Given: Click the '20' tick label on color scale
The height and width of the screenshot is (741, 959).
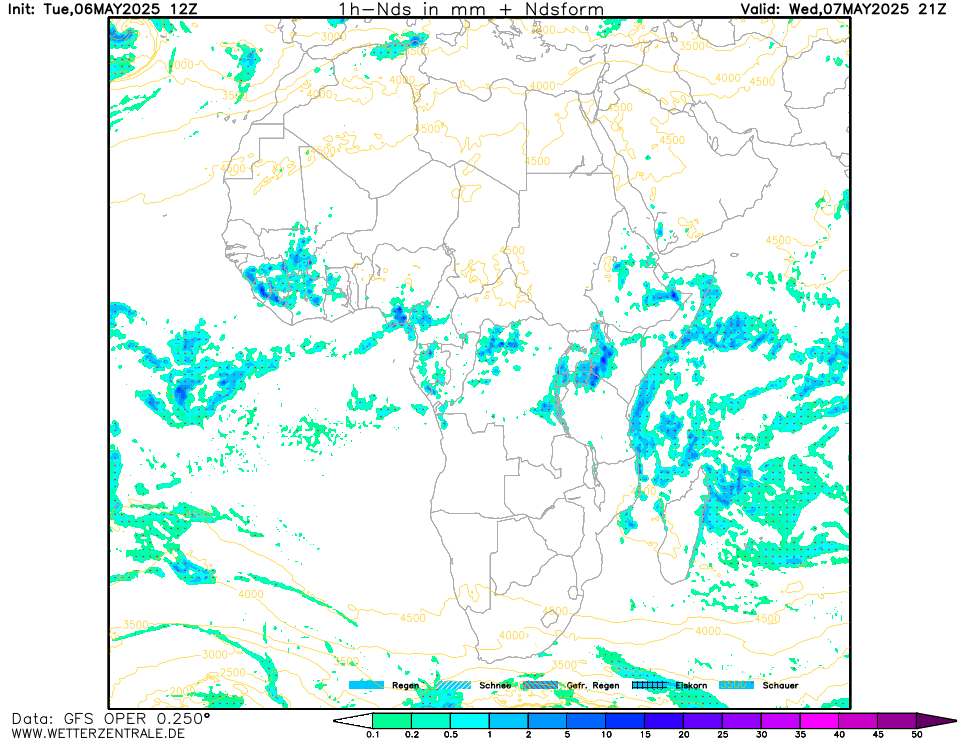Looking at the screenshot, I should click(x=684, y=734).
